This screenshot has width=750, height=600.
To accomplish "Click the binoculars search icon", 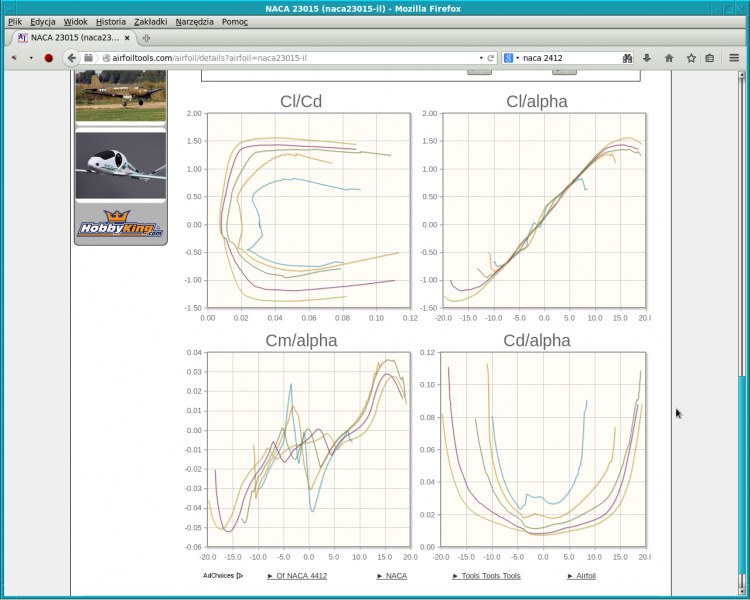I will (627, 58).
